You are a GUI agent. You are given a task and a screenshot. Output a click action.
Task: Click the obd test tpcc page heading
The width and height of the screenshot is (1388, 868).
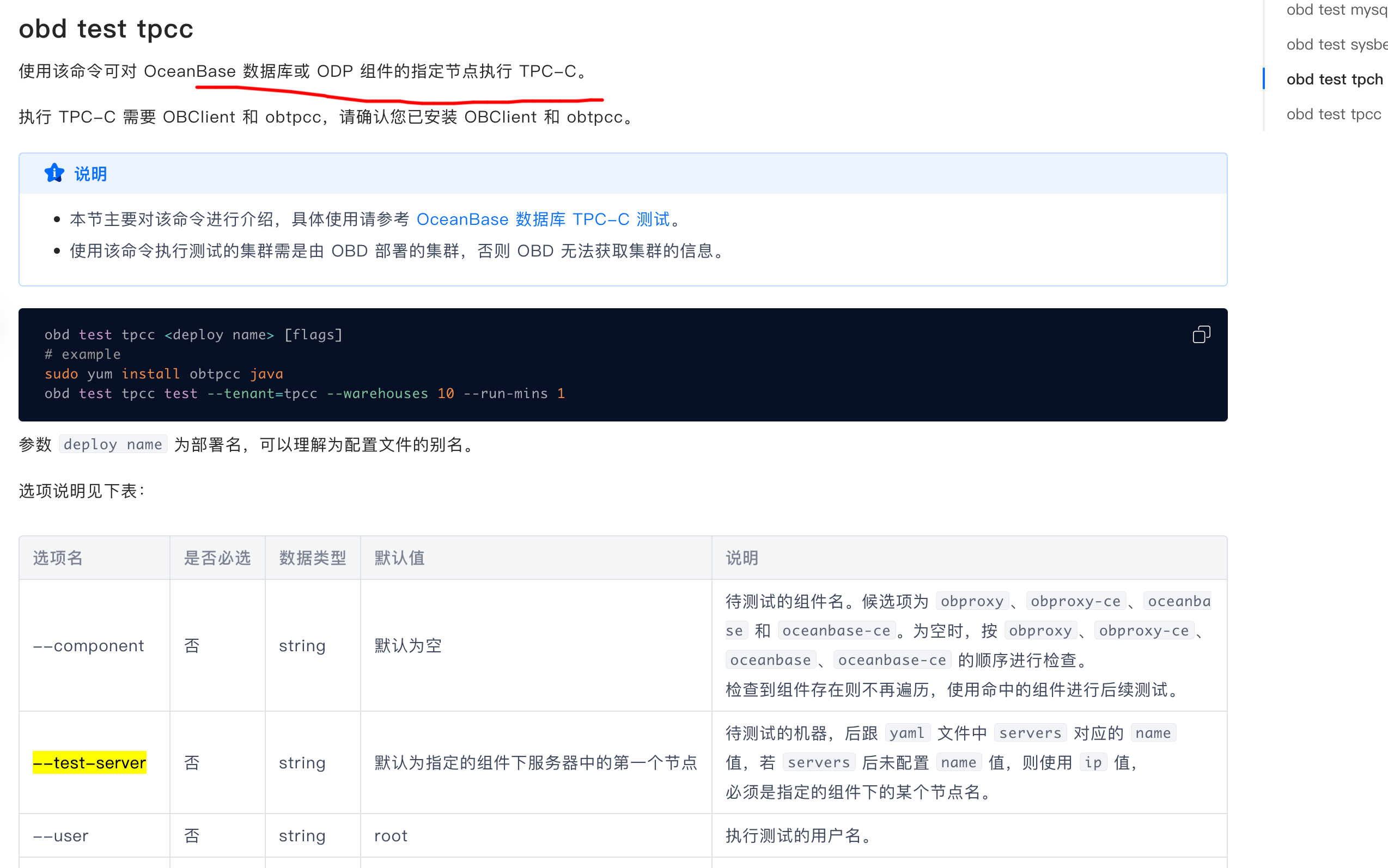coord(106,29)
